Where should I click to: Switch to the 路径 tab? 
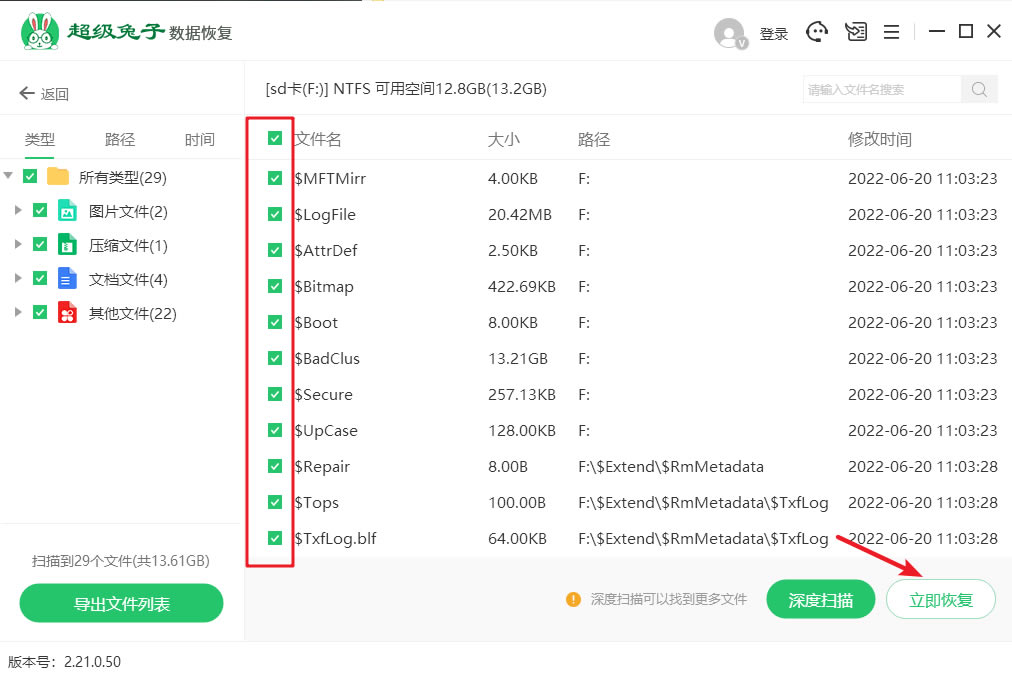(119, 139)
